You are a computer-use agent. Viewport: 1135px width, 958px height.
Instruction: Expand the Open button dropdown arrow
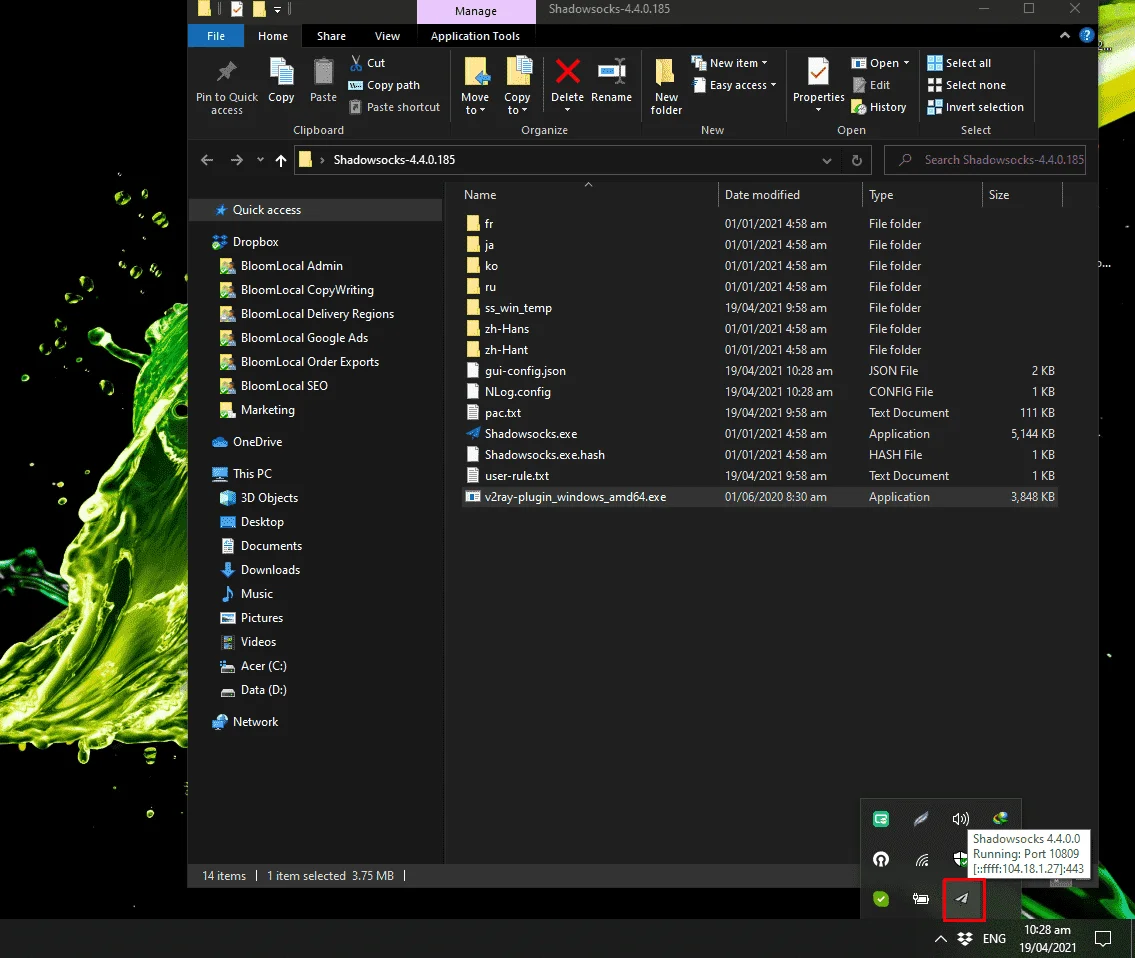click(x=906, y=63)
